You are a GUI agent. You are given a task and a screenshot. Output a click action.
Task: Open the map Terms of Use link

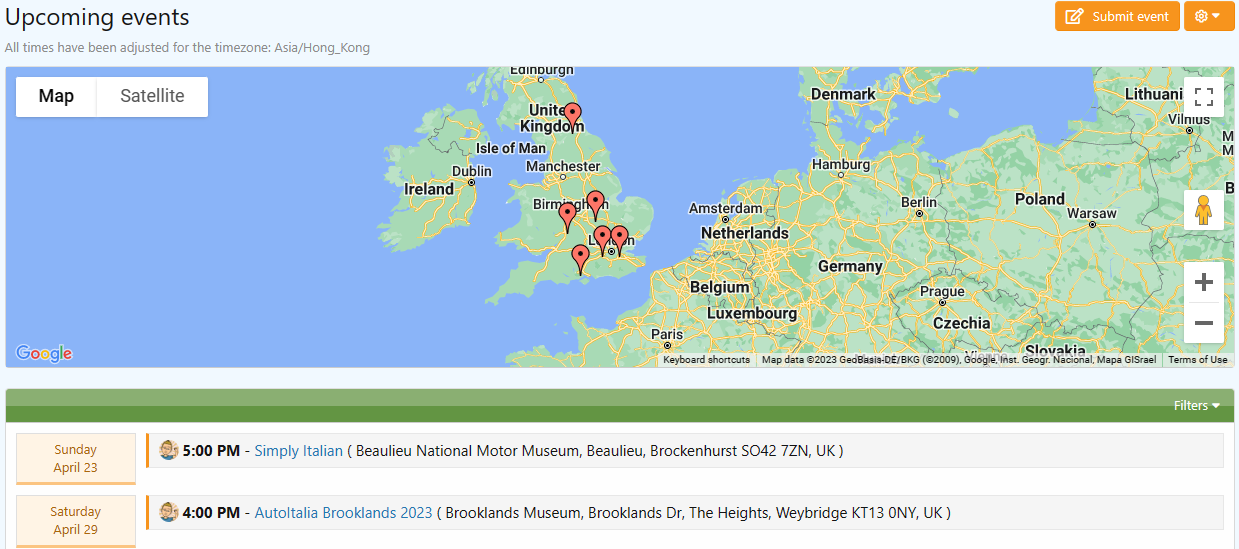pos(1197,360)
